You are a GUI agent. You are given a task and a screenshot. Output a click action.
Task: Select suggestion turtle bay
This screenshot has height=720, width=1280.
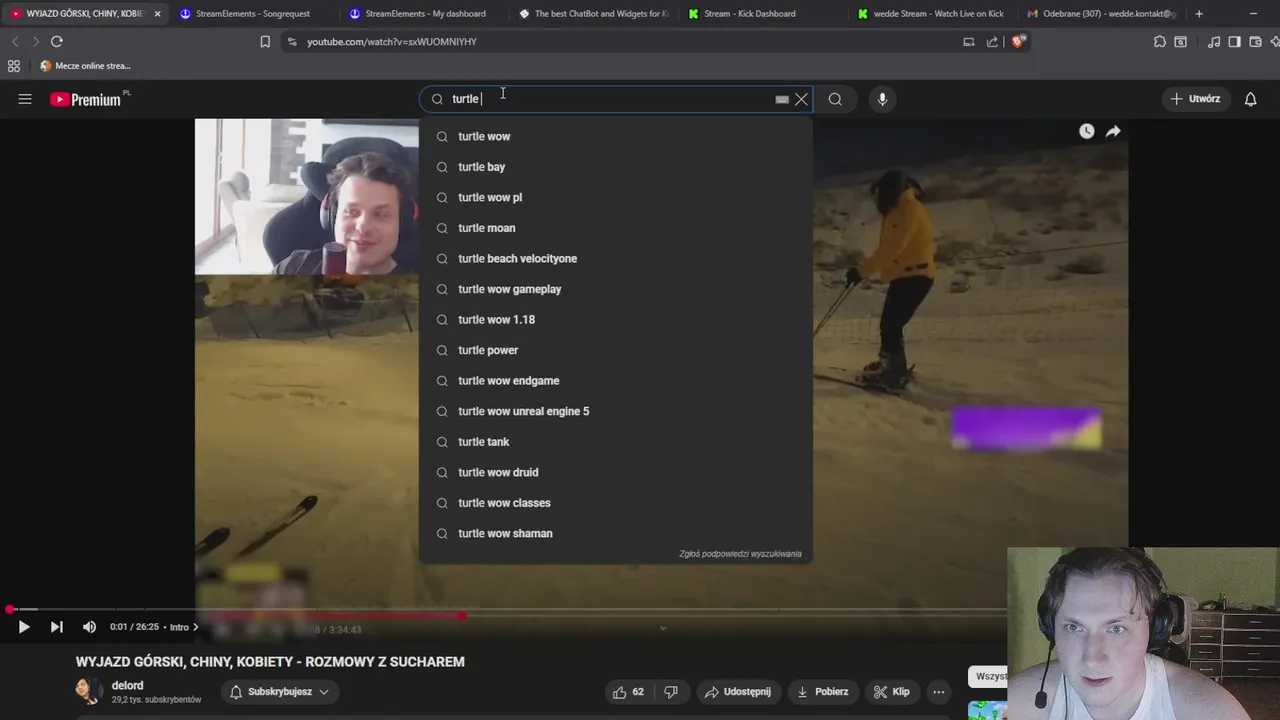coord(615,167)
